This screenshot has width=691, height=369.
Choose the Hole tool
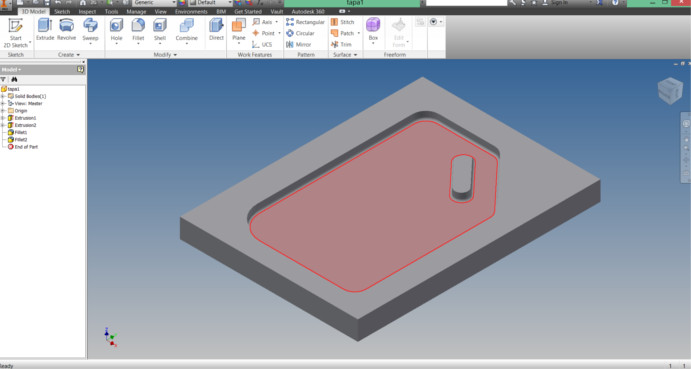point(116,30)
